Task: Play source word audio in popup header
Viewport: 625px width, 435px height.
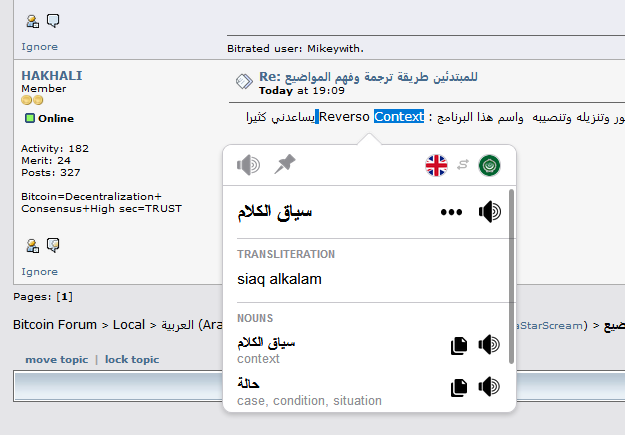Action: (x=248, y=165)
